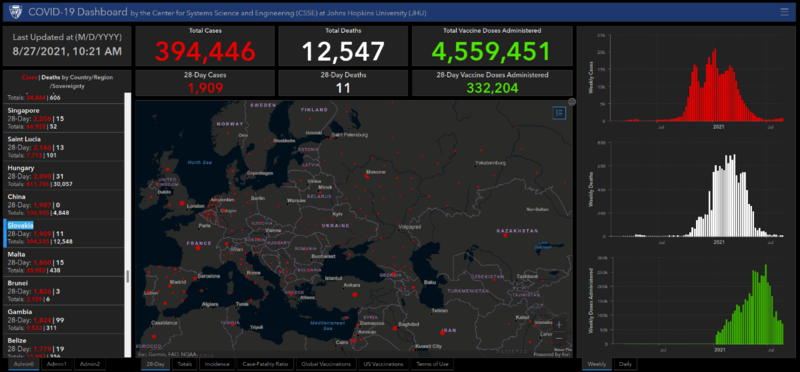Click the COVID-19 Dashboard title text
This screenshot has height=372, width=800.
pos(78,12)
